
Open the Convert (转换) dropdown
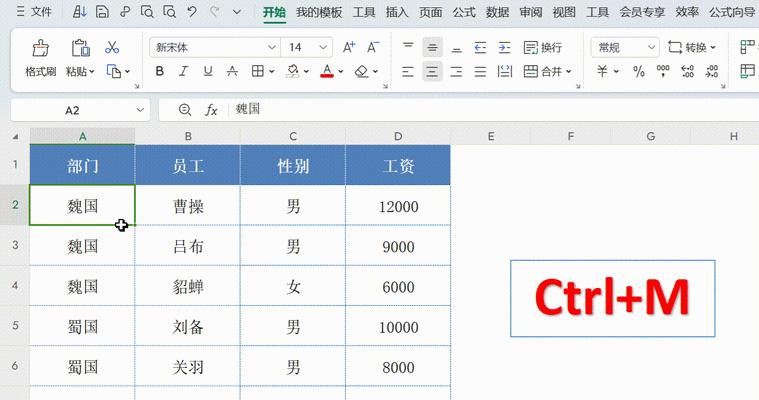pyautogui.click(x=692, y=47)
